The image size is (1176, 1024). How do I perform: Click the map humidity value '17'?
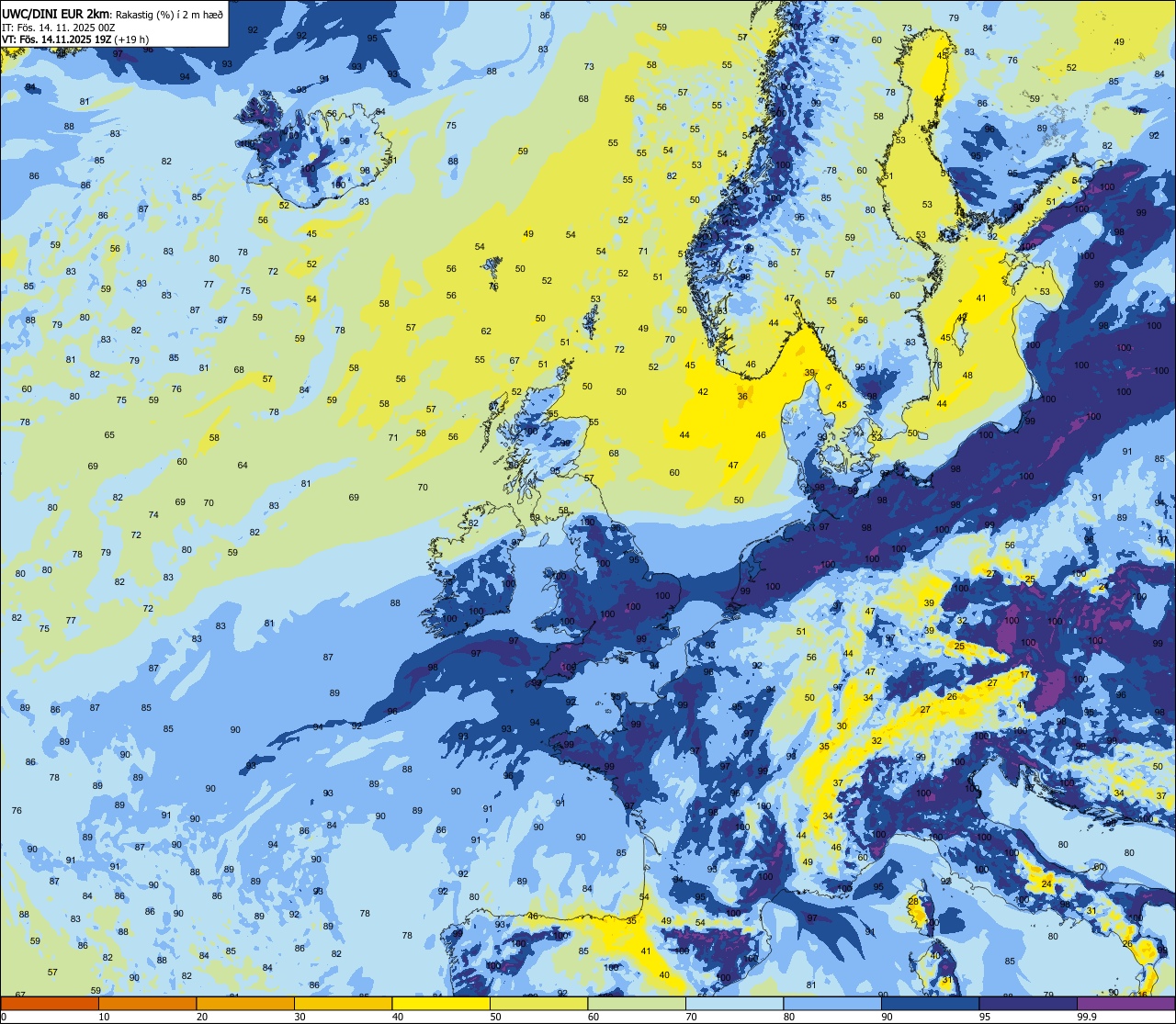(1024, 675)
